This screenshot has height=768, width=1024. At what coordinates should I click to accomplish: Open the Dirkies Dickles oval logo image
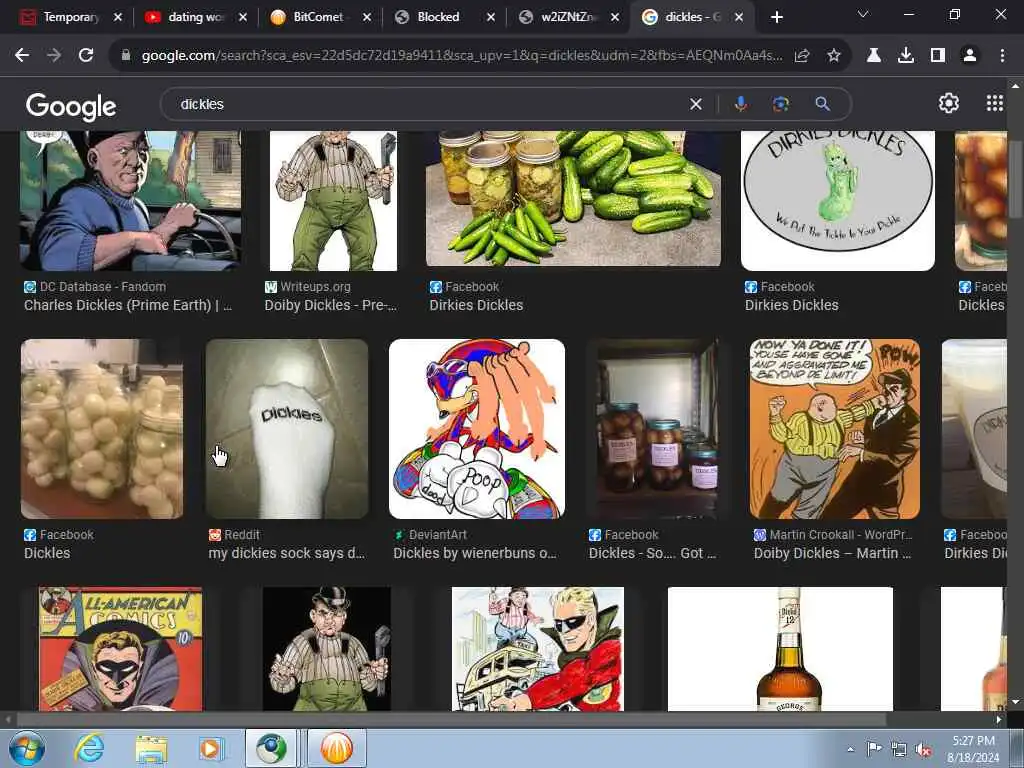pyautogui.click(x=838, y=200)
